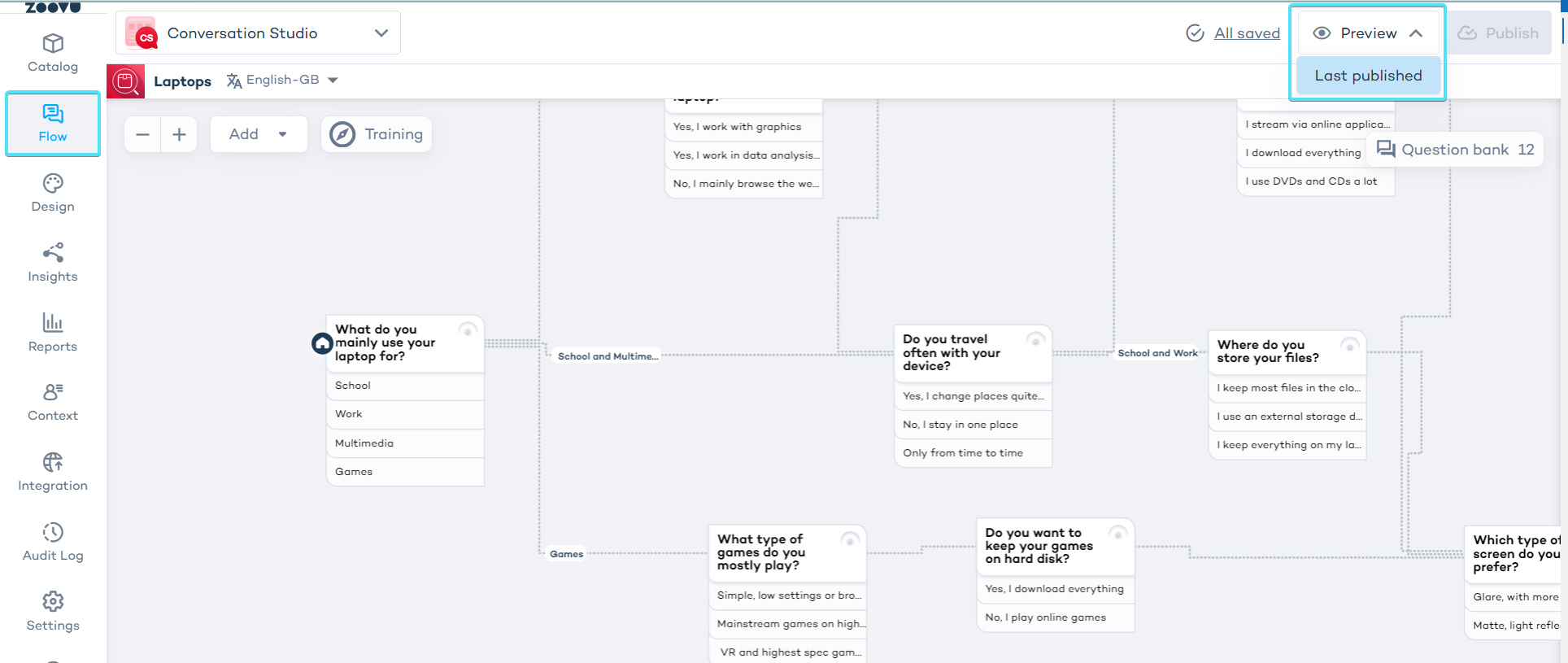Screen dimensions: 1568x663
Task: Change the English-GB language selector
Action: coord(282,80)
